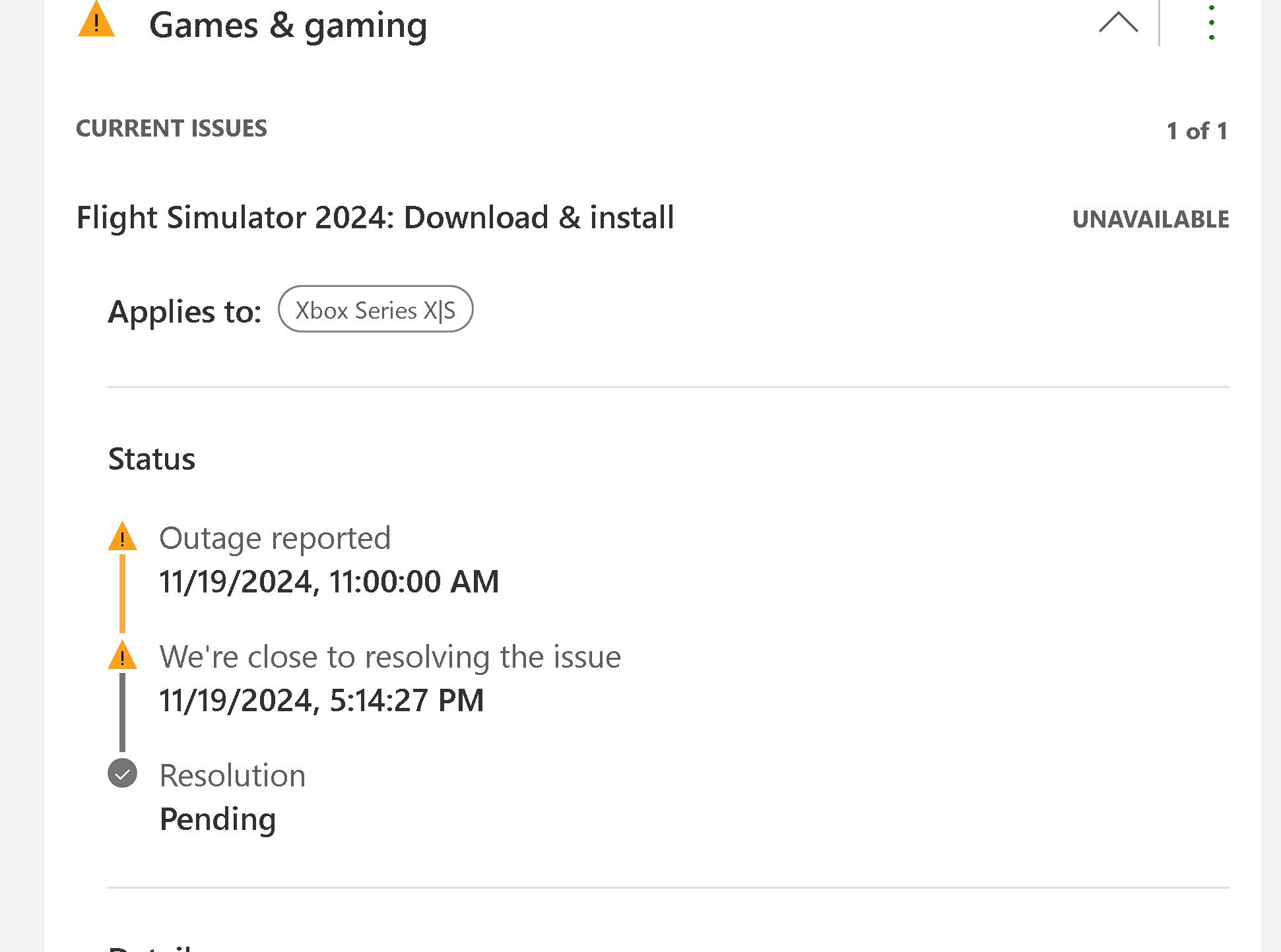Click the close to resolving warning icon
The height and width of the screenshot is (952, 1281).
(x=122, y=656)
